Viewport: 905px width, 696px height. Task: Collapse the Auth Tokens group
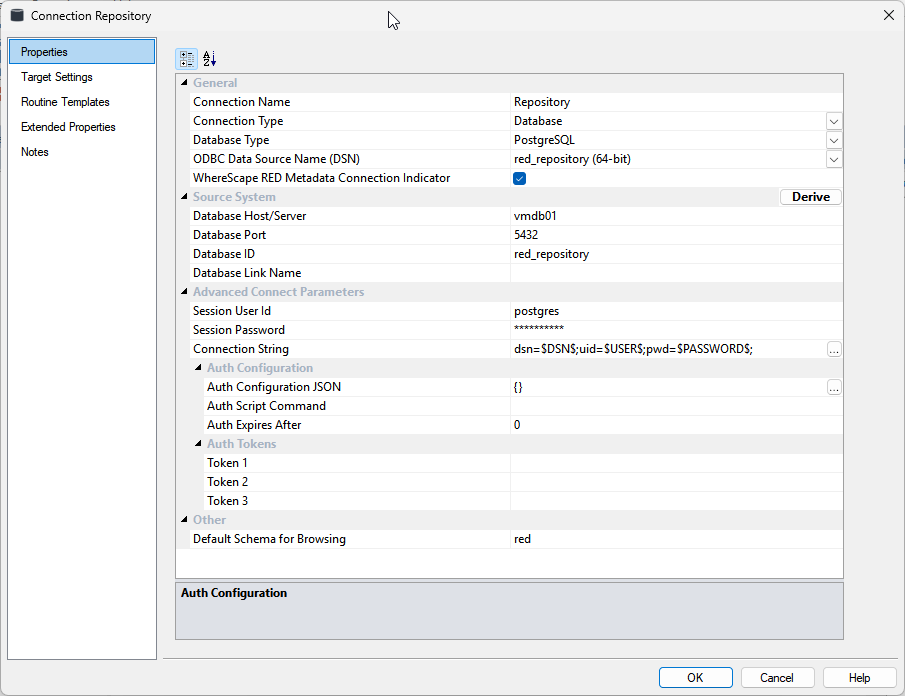pos(197,444)
